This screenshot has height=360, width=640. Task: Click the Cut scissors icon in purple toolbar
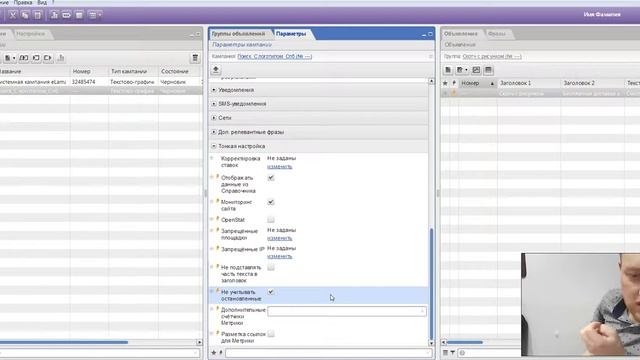click(13, 15)
